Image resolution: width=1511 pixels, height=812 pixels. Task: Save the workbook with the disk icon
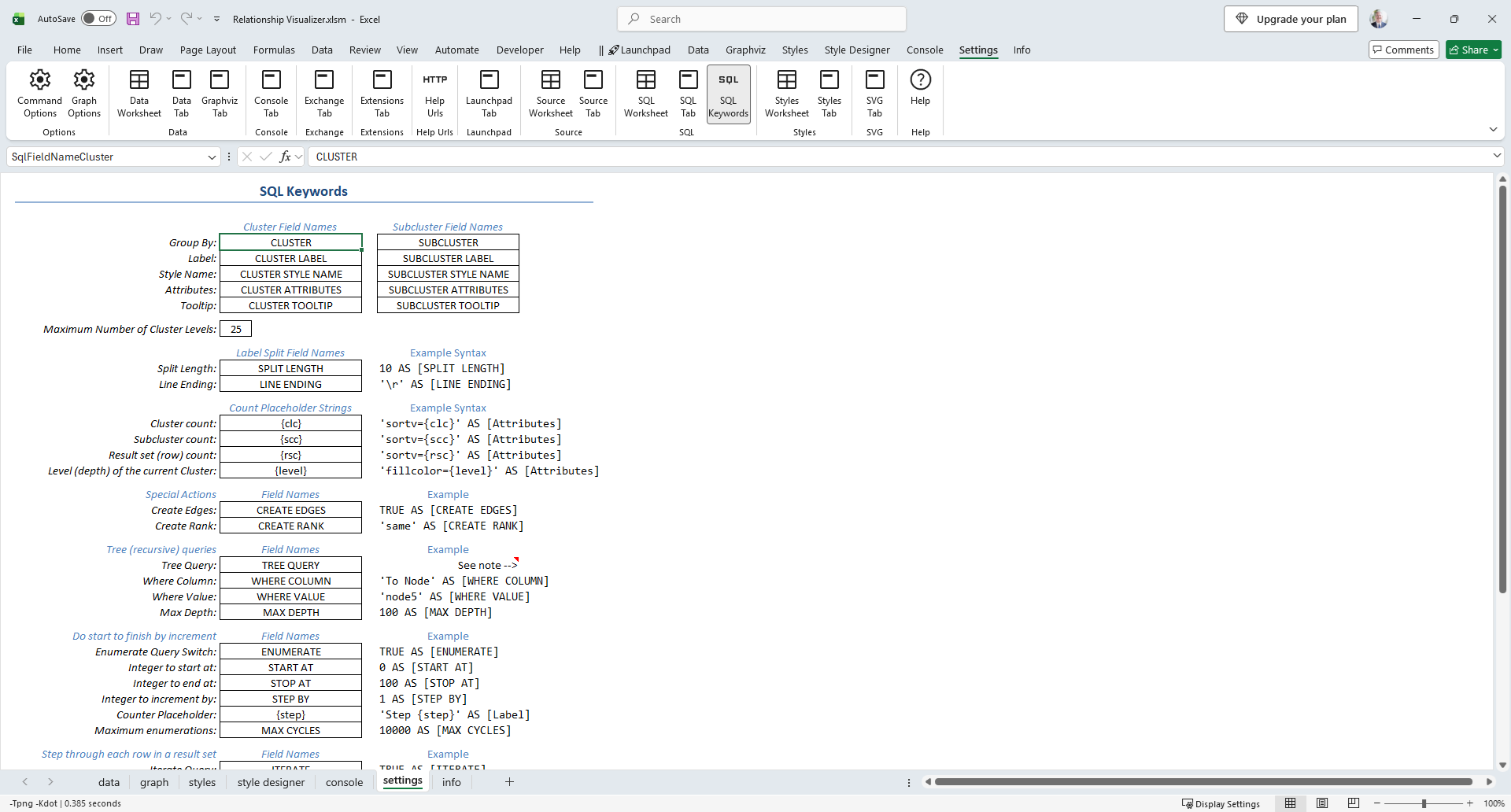click(133, 19)
